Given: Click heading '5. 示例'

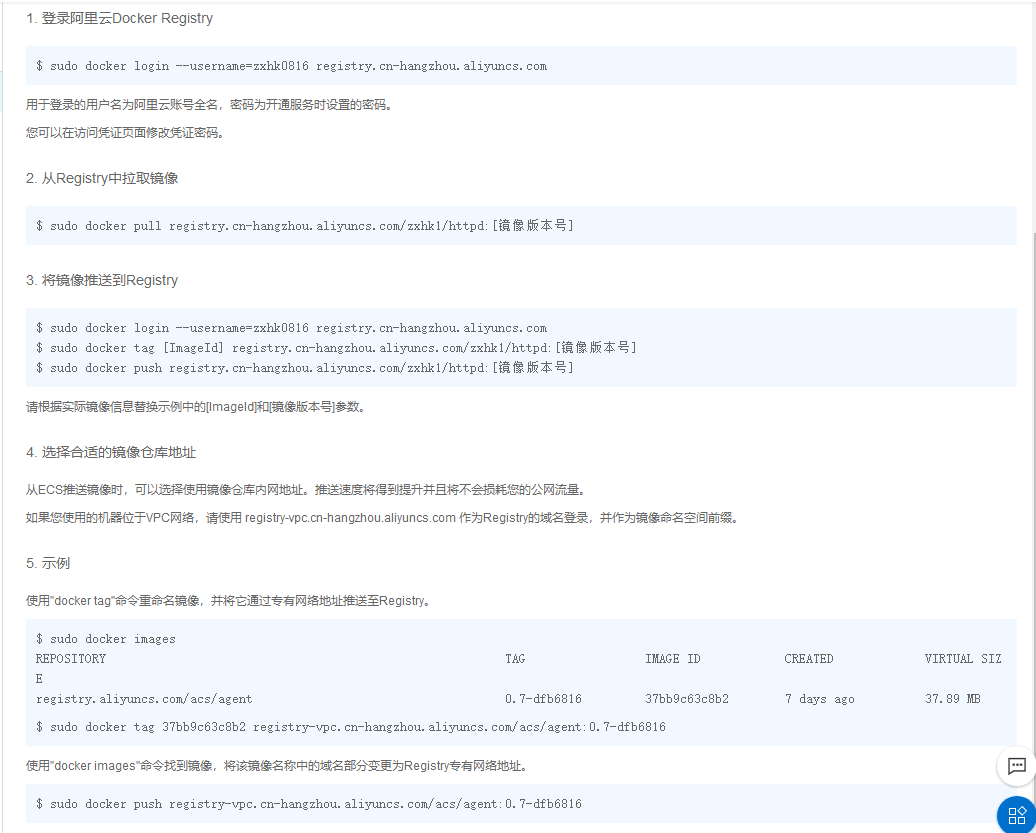Looking at the screenshot, I should 48,563.
